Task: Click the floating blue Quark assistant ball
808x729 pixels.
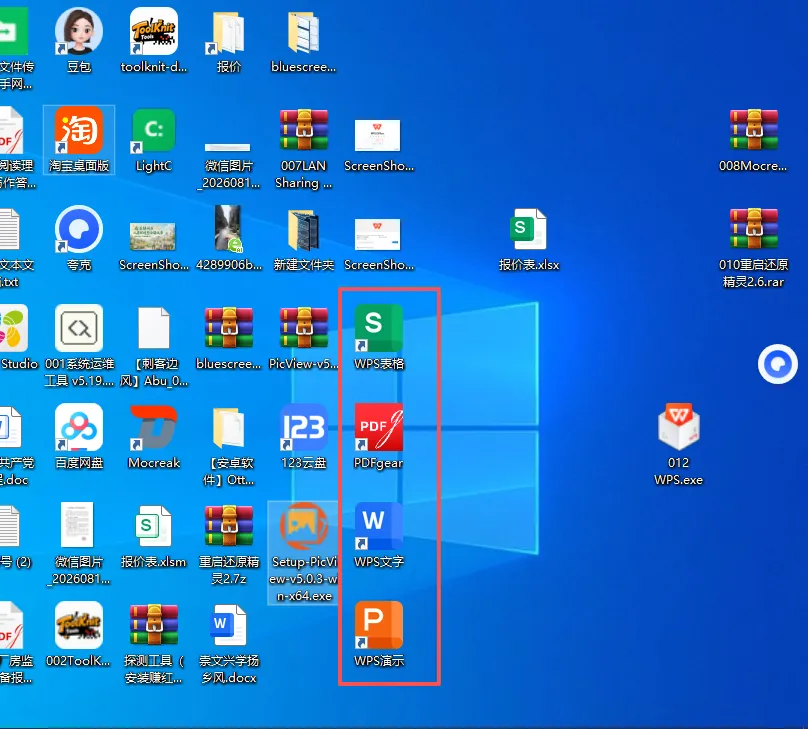Action: (778, 364)
